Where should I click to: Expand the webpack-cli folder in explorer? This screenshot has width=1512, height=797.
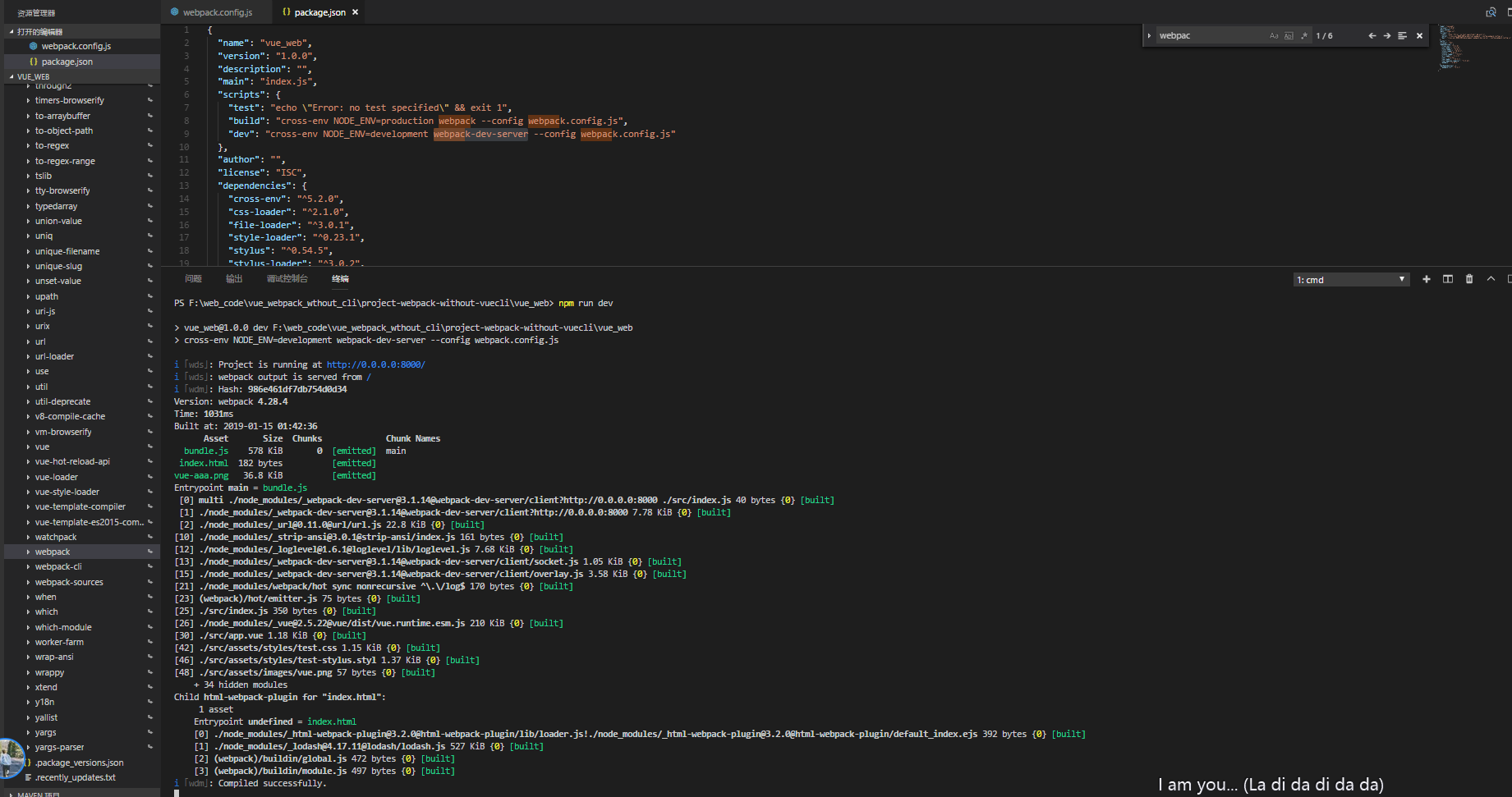click(58, 567)
